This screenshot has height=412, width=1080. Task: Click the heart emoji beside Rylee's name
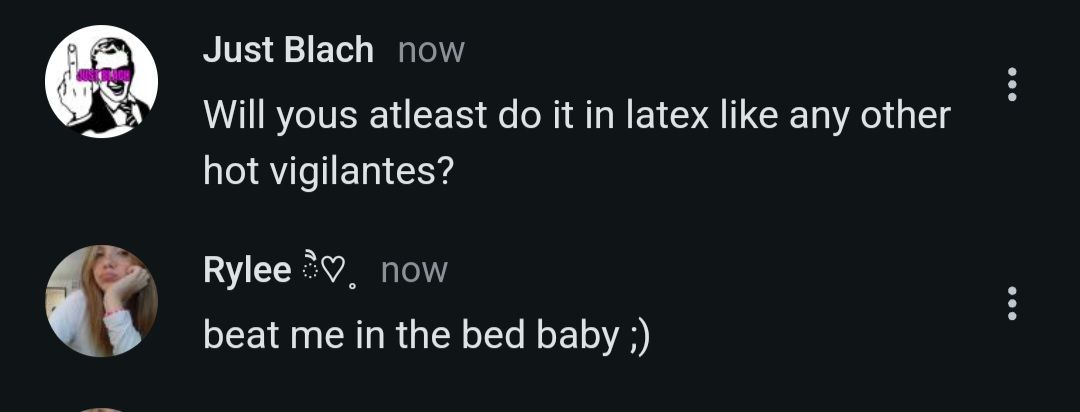click(x=336, y=270)
